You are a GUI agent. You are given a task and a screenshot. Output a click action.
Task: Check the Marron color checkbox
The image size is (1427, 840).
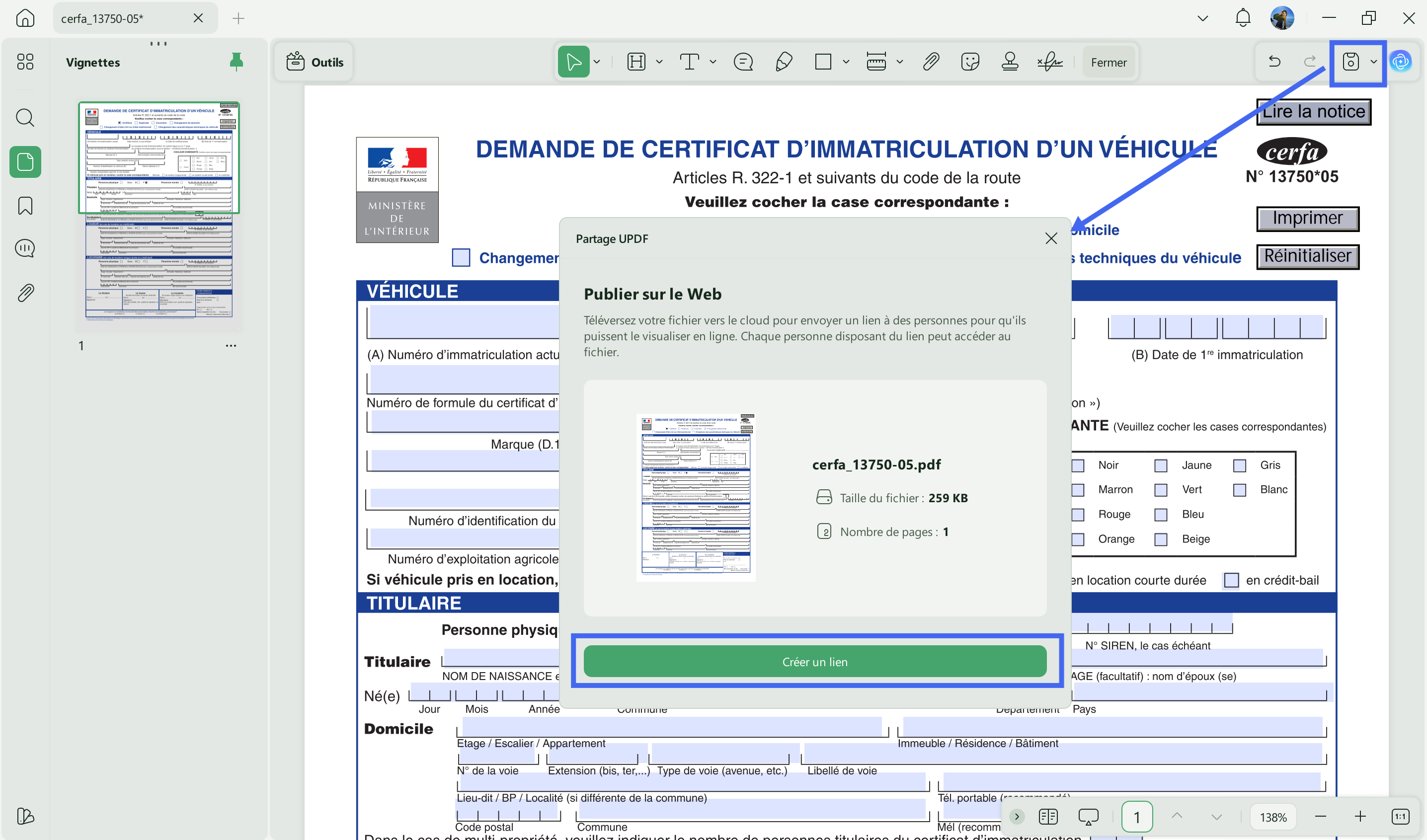[1078, 490]
